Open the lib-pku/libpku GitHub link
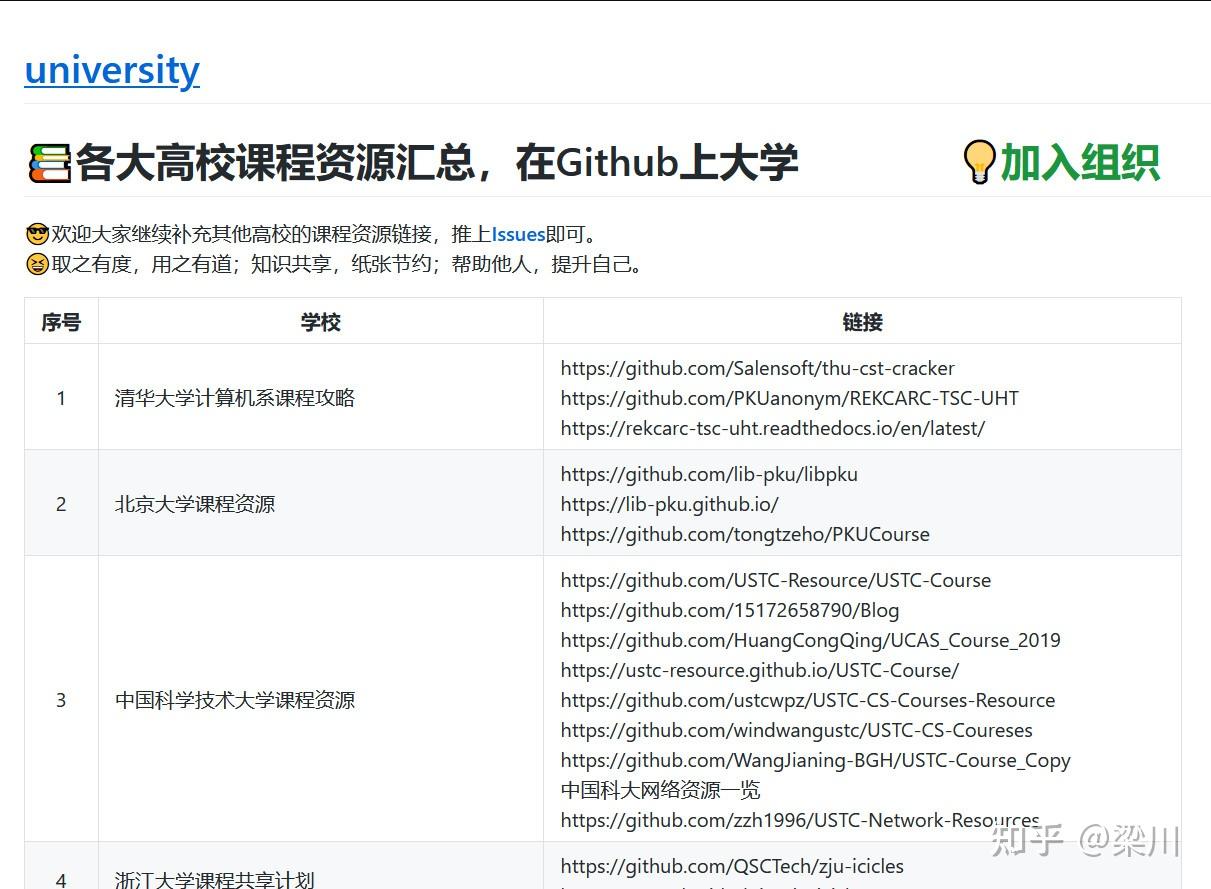 pos(709,474)
